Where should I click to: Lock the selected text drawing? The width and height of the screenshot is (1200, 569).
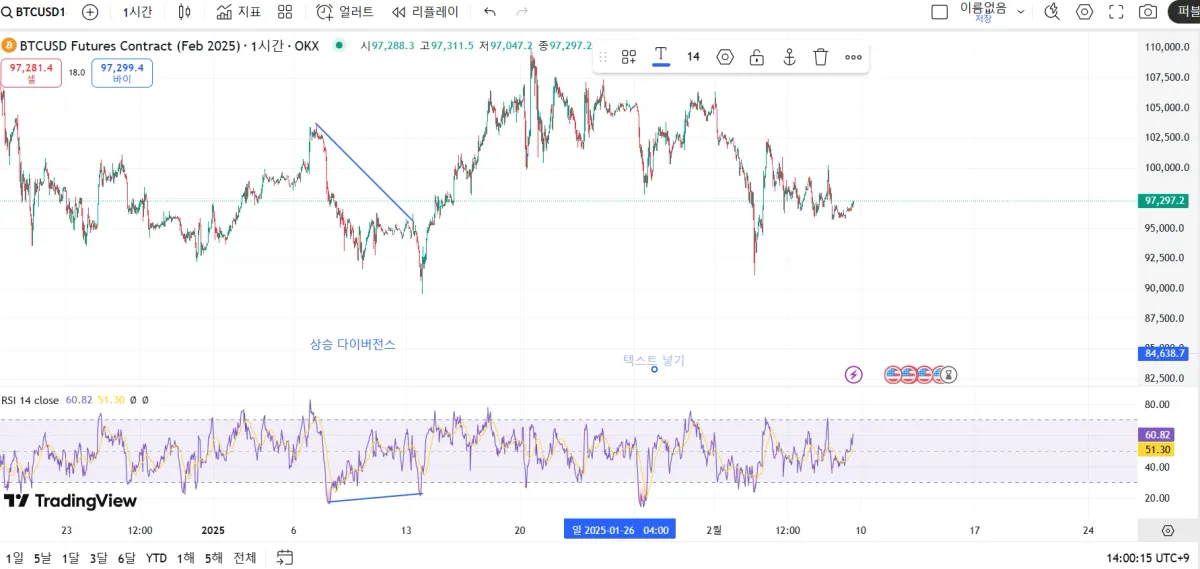click(x=757, y=57)
